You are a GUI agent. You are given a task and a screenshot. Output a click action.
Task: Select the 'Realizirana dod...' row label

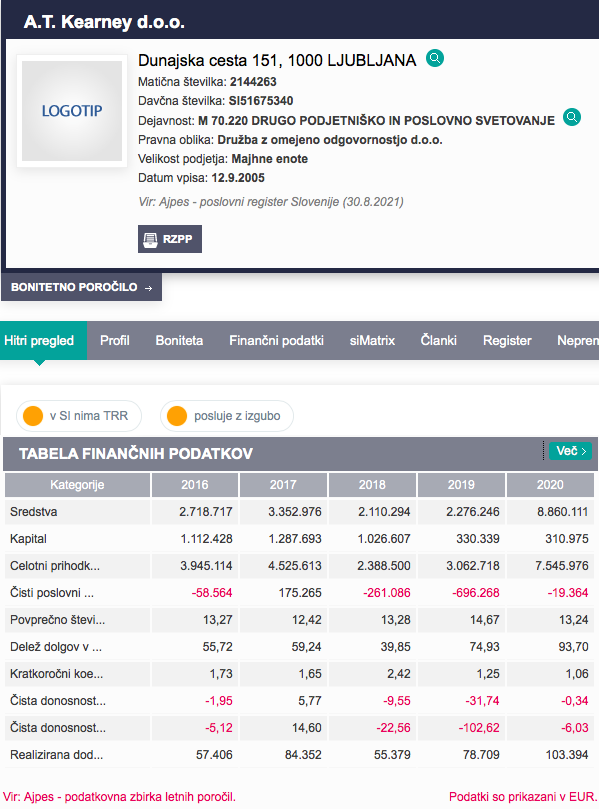point(56,755)
